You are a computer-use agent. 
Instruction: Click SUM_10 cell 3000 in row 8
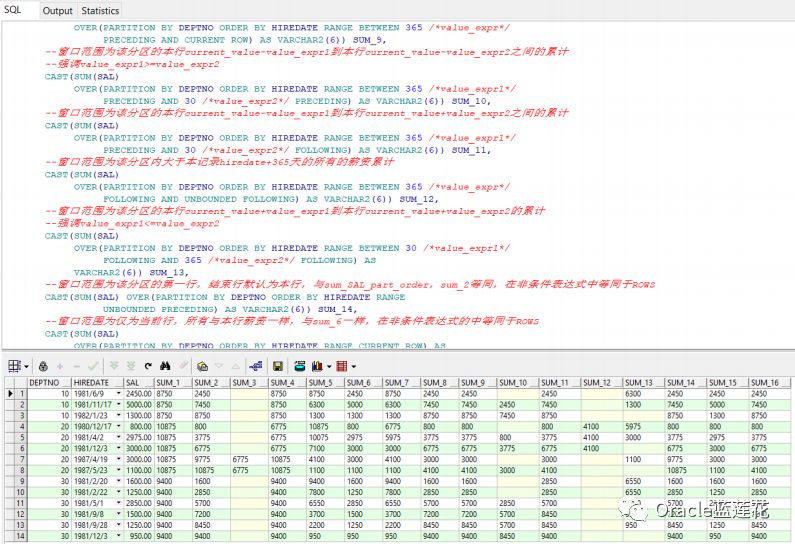point(518,470)
